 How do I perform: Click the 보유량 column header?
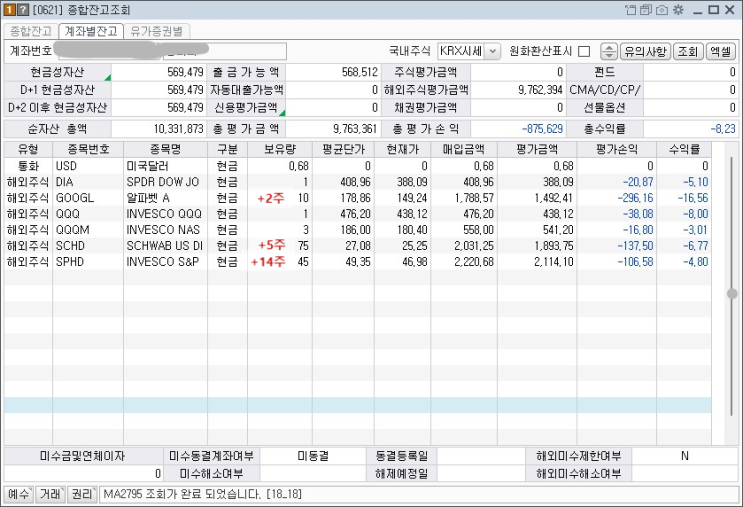tap(280, 150)
